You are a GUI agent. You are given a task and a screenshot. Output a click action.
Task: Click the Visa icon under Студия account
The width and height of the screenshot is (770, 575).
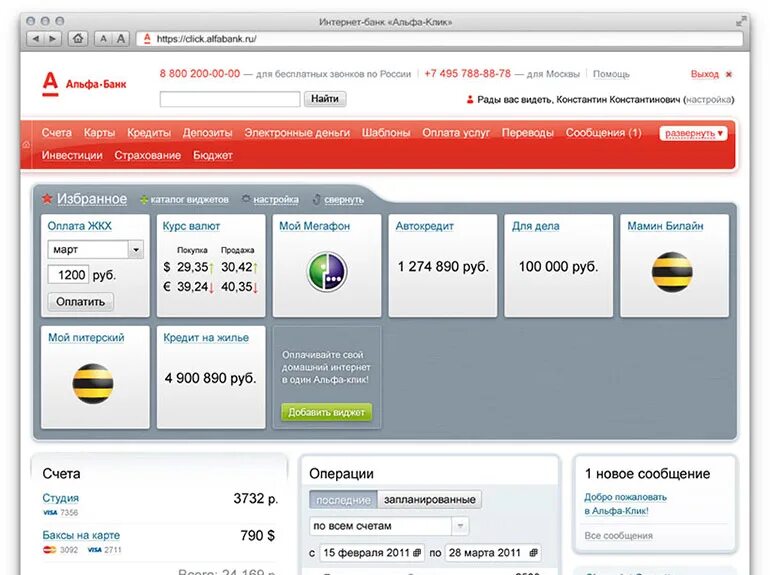[x=50, y=513]
